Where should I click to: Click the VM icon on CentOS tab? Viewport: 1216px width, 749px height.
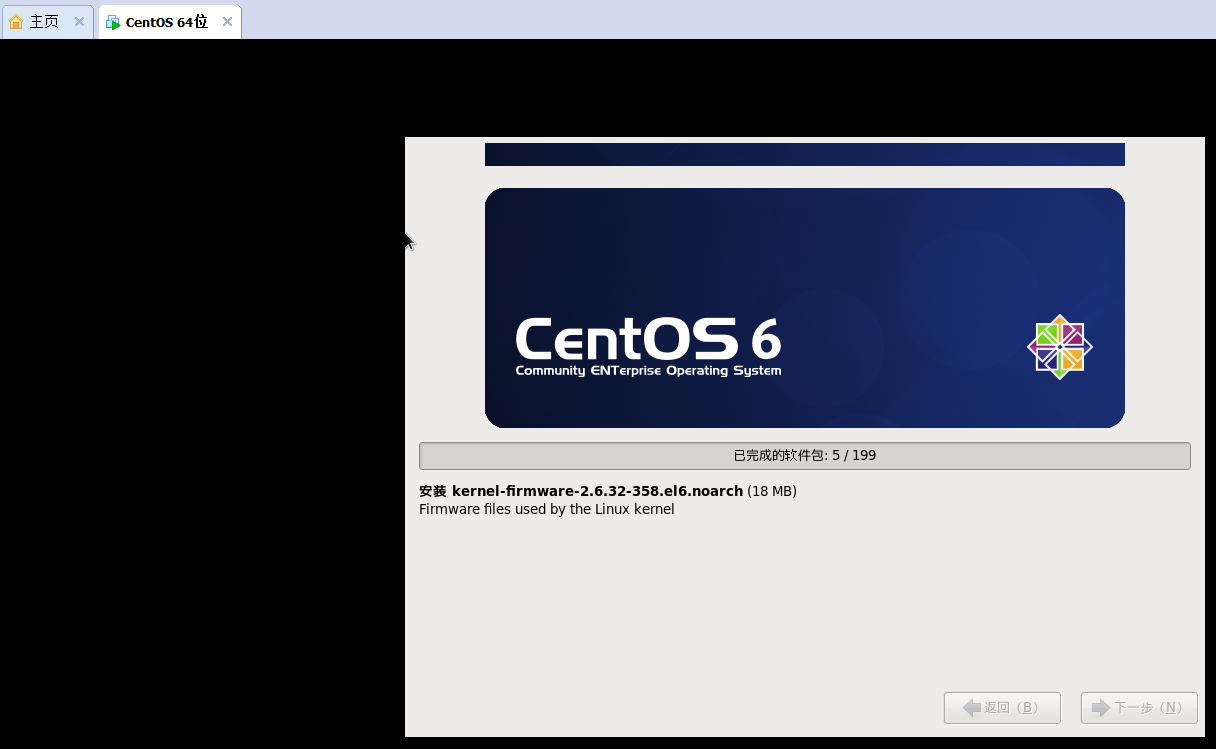[113, 22]
